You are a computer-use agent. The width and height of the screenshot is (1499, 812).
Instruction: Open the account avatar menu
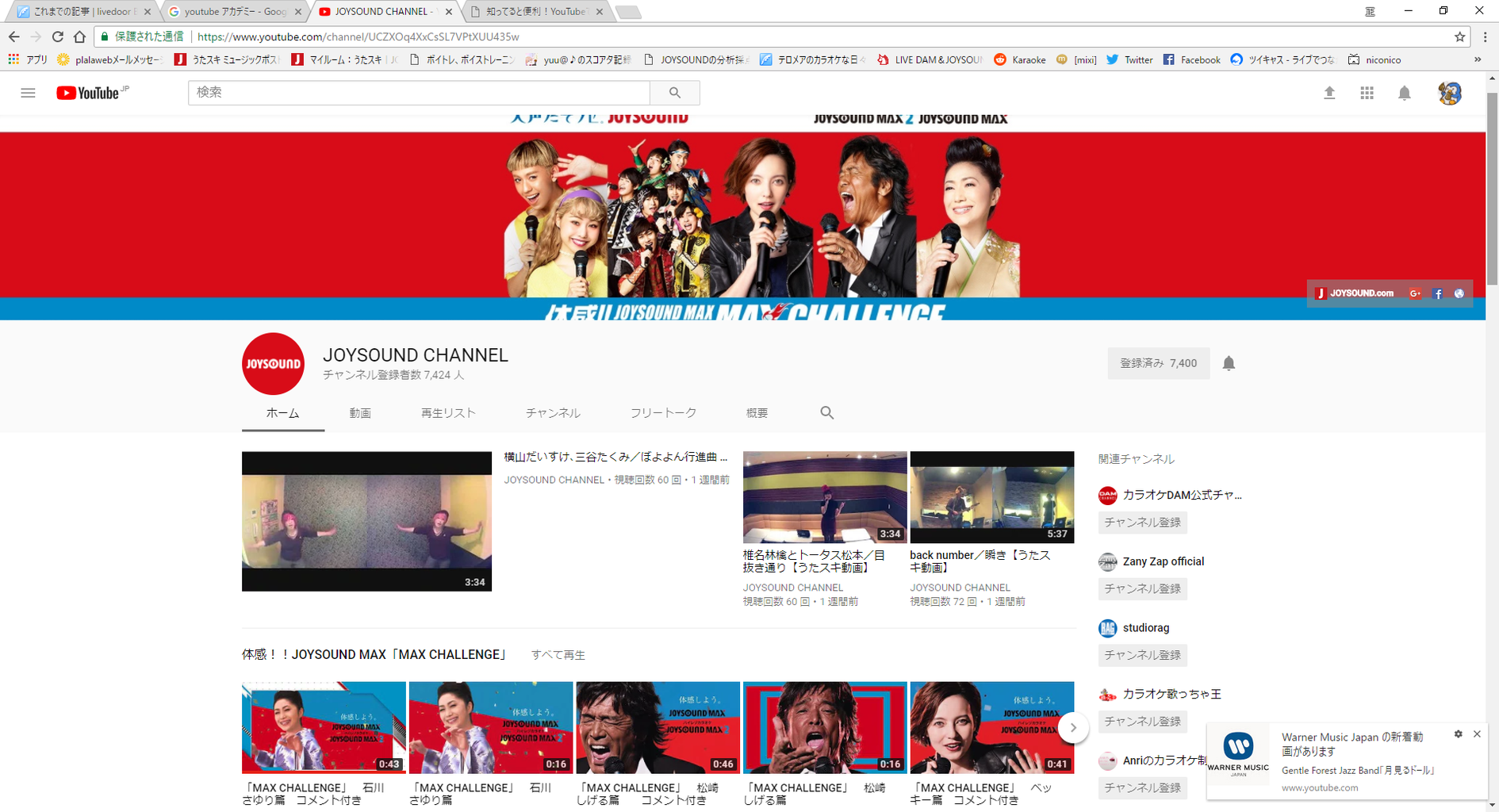1450,93
